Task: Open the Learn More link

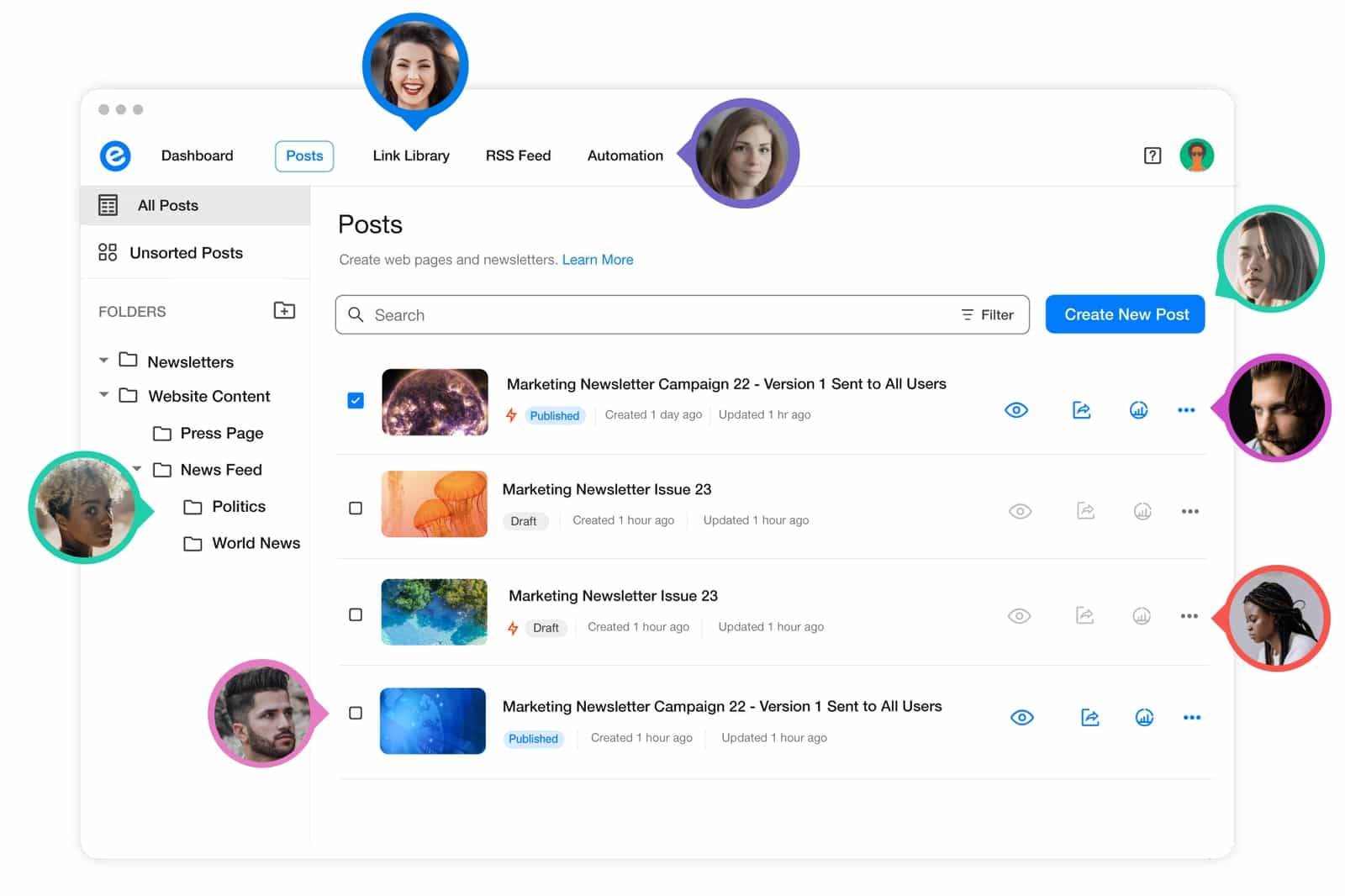Action: pos(598,259)
